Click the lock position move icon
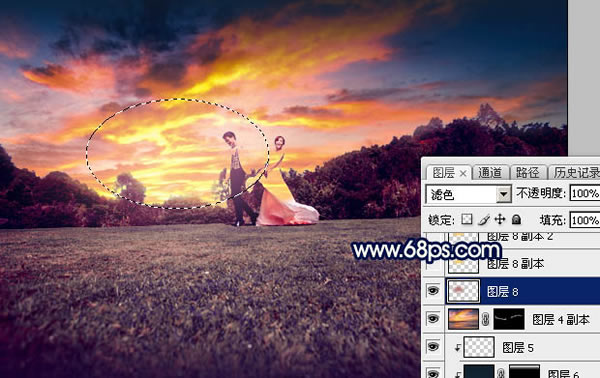This screenshot has height=378, width=600. 500,219
